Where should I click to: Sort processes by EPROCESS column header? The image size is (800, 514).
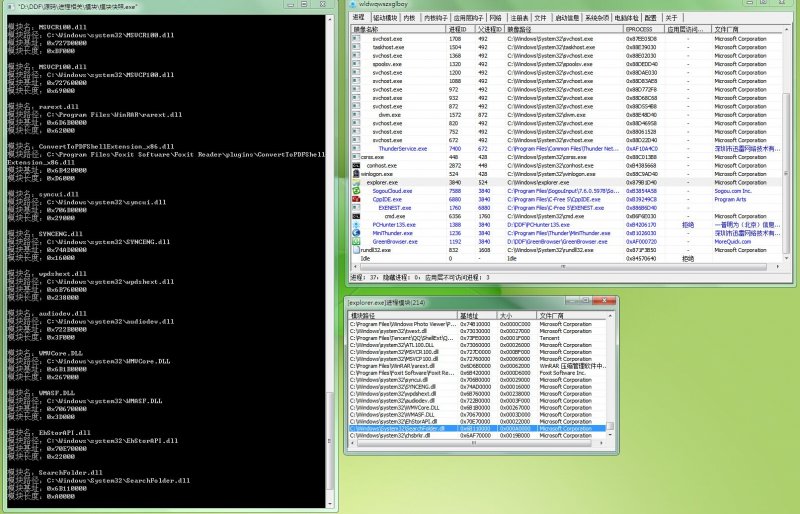[x=644, y=30]
